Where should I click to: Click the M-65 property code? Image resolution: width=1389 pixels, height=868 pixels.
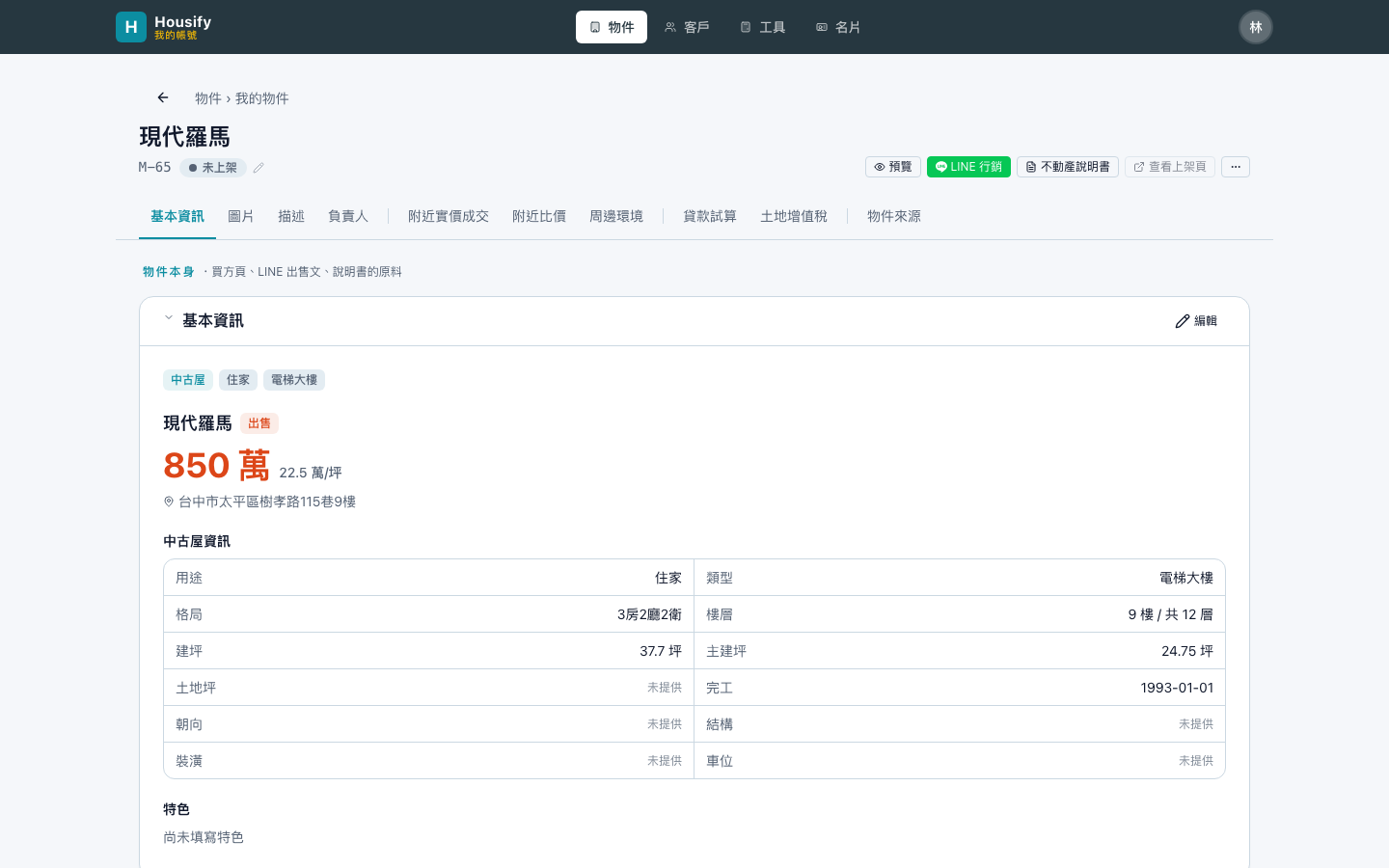click(155, 168)
